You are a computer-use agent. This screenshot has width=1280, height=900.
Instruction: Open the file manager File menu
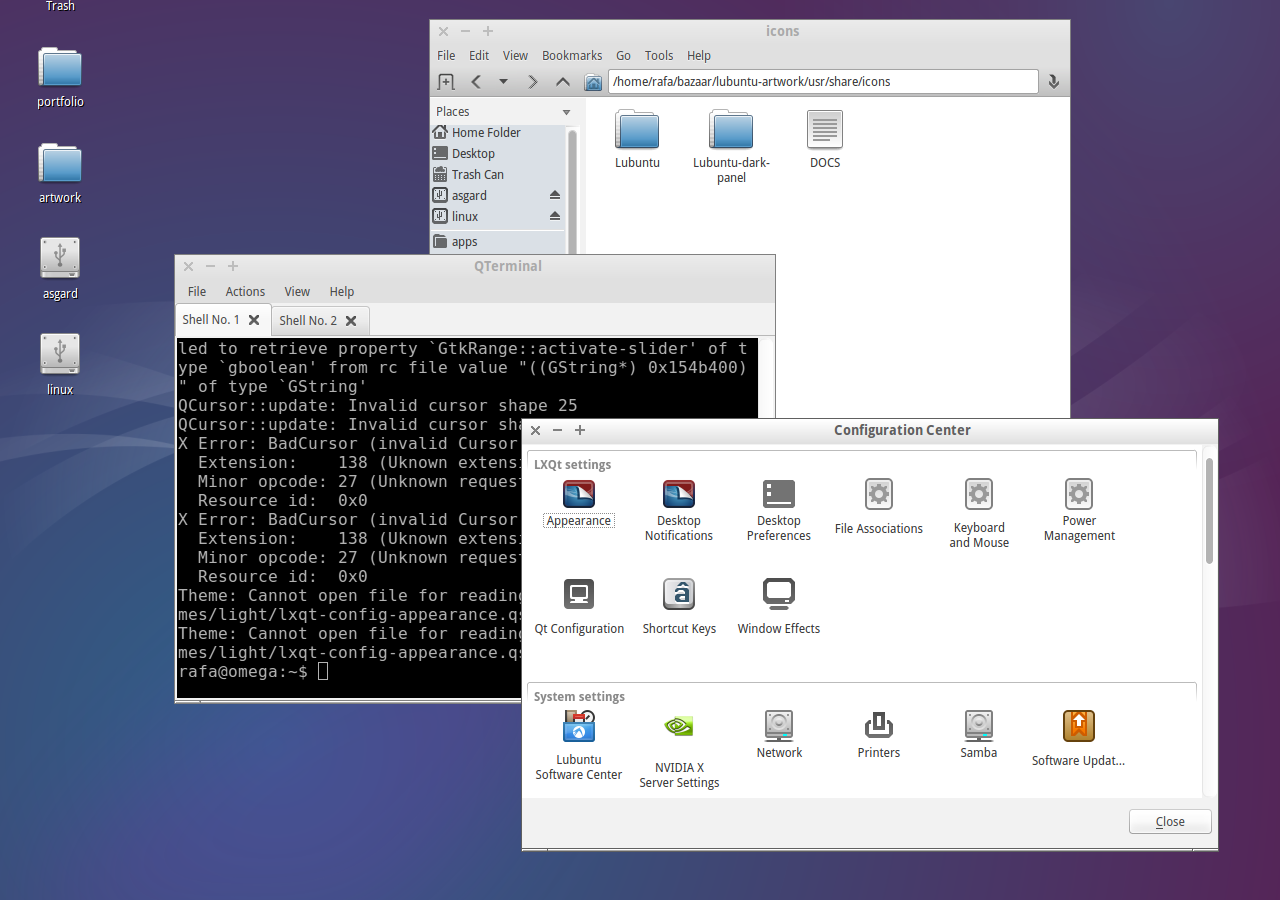point(446,55)
